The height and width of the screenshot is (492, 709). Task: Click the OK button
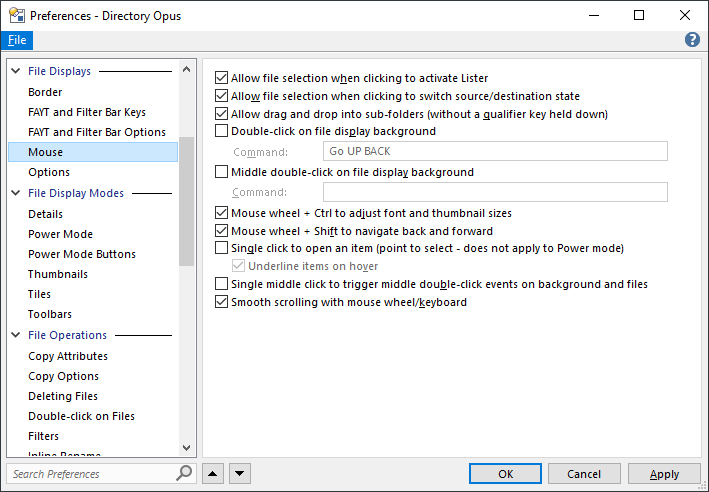click(505, 473)
